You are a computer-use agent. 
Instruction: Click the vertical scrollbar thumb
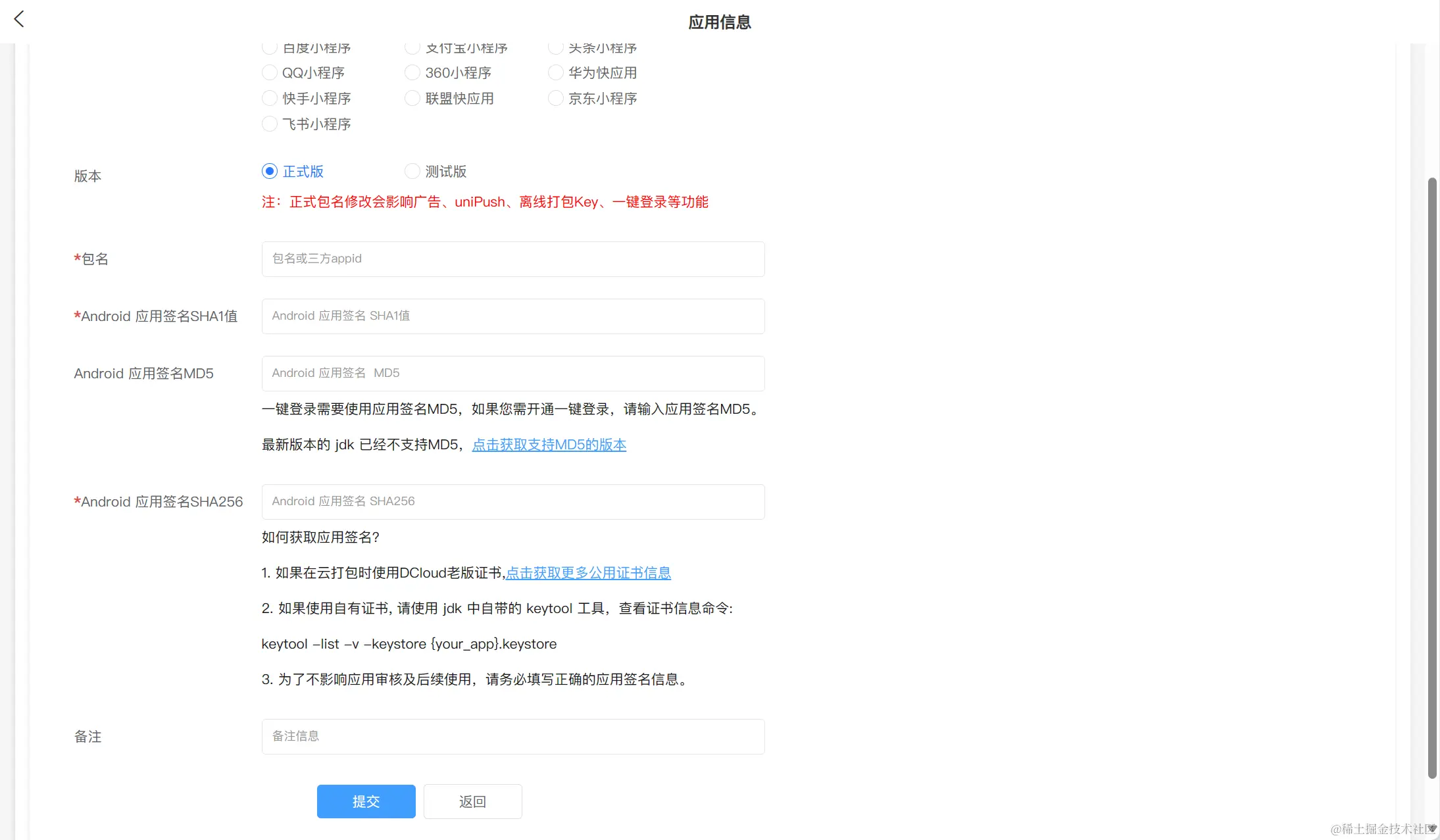[x=1431, y=477]
